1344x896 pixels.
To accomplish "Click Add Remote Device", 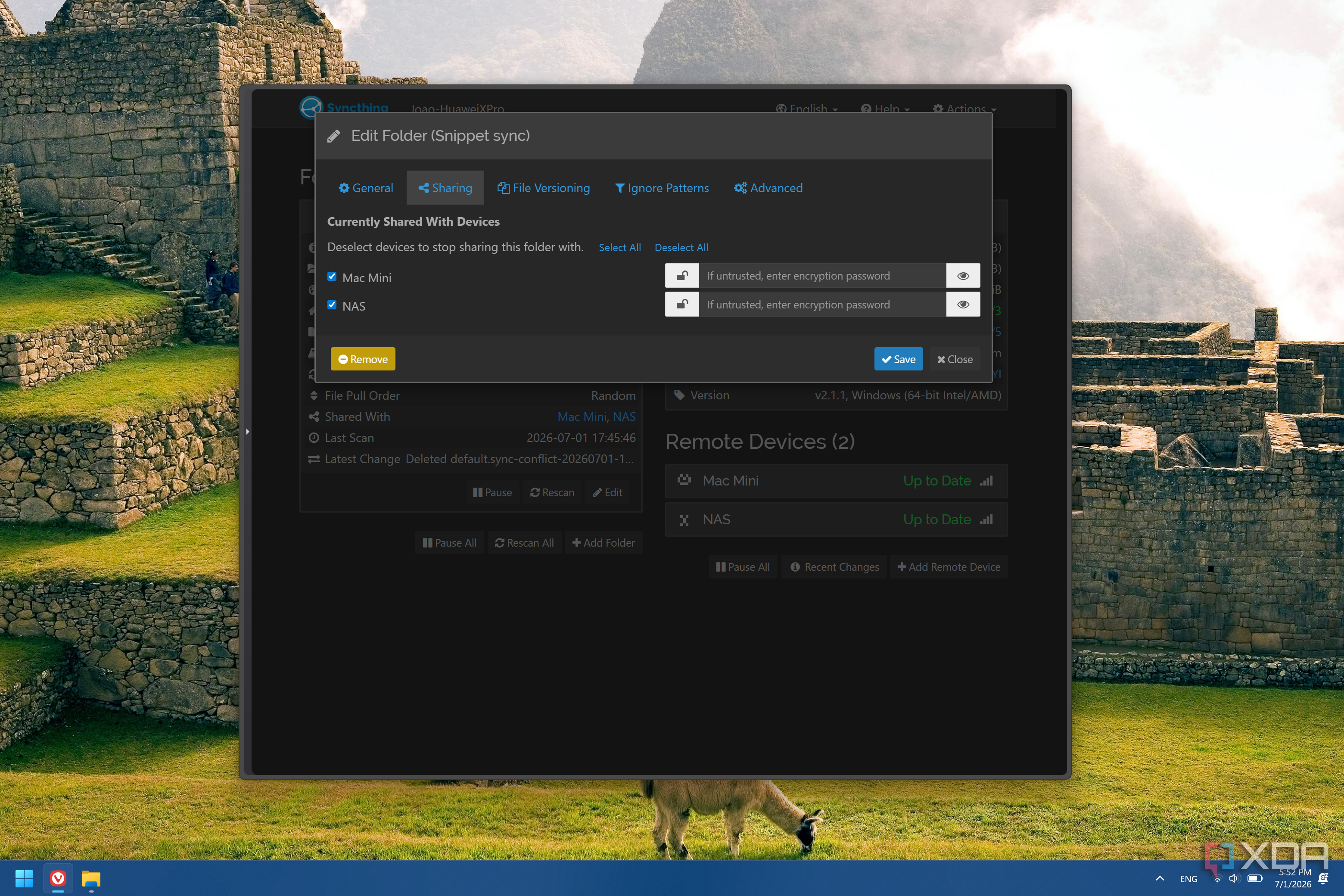I will coord(949,567).
